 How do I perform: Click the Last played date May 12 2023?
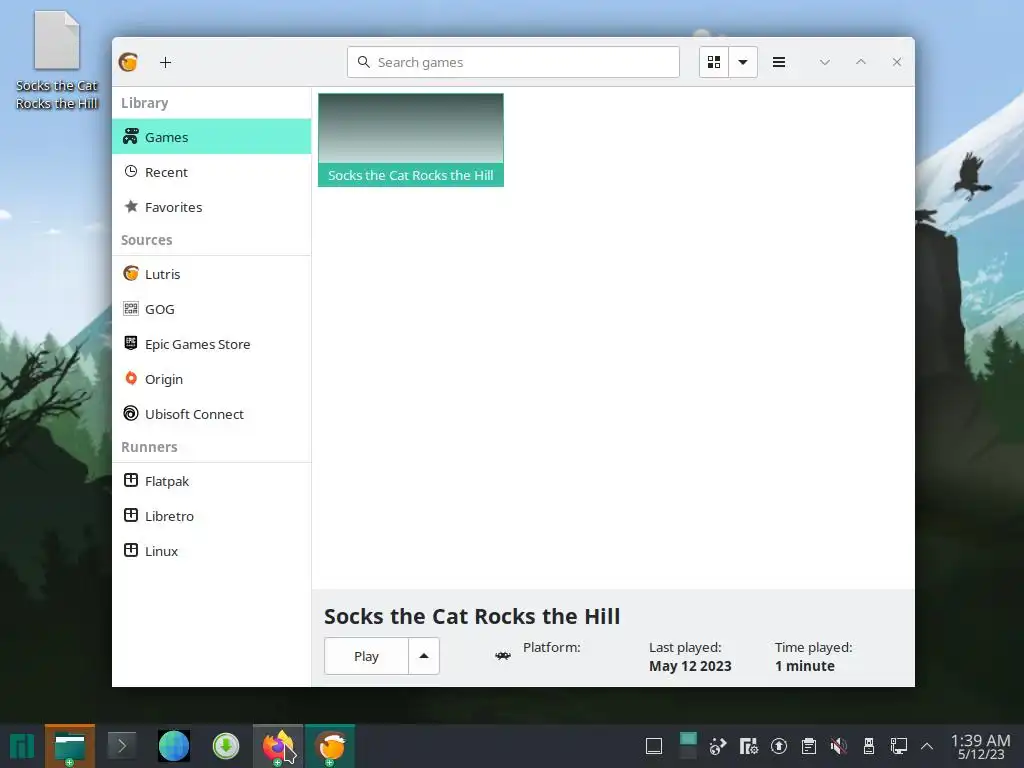click(x=690, y=666)
